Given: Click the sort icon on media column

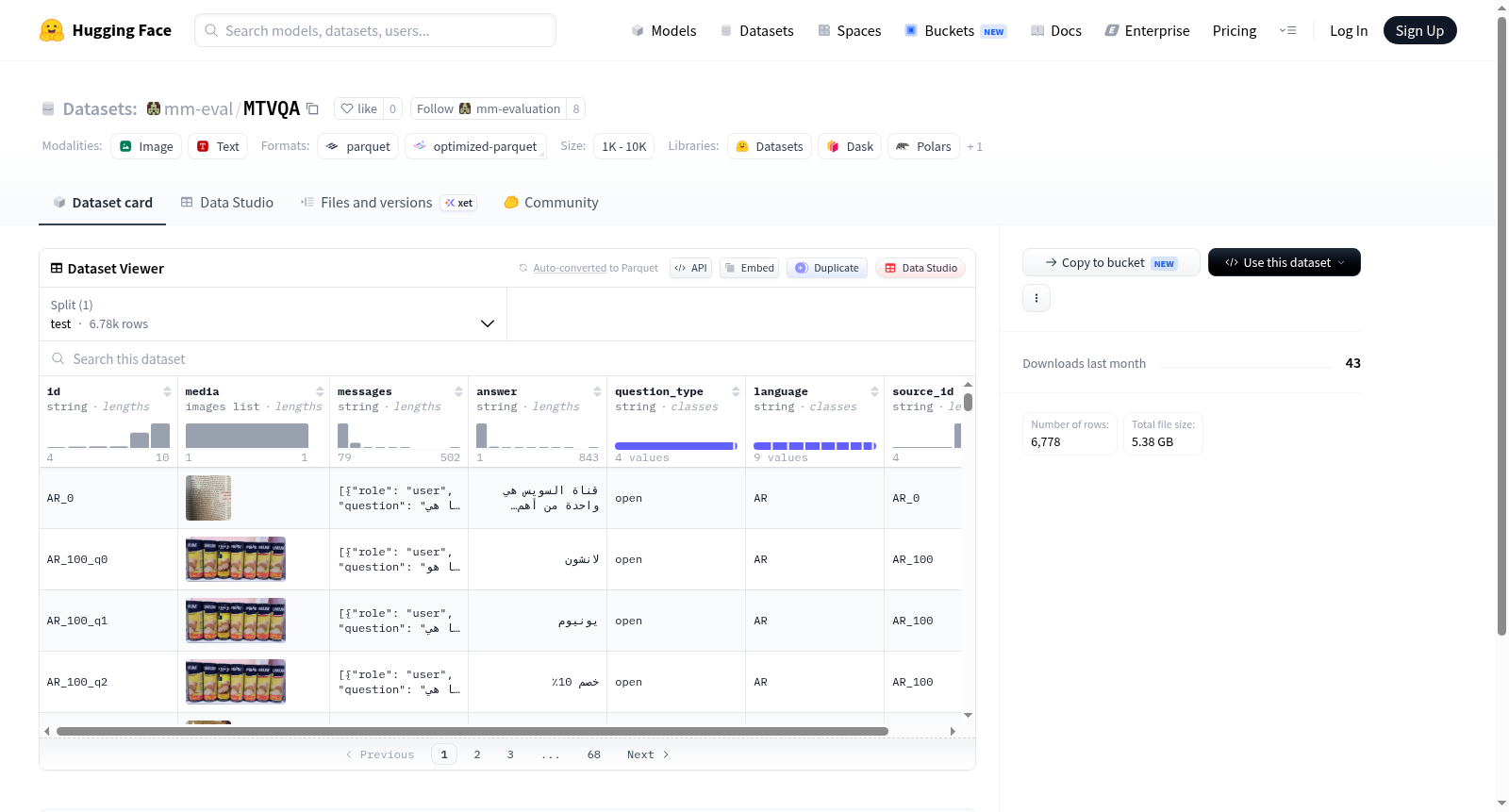Looking at the screenshot, I should (x=320, y=391).
